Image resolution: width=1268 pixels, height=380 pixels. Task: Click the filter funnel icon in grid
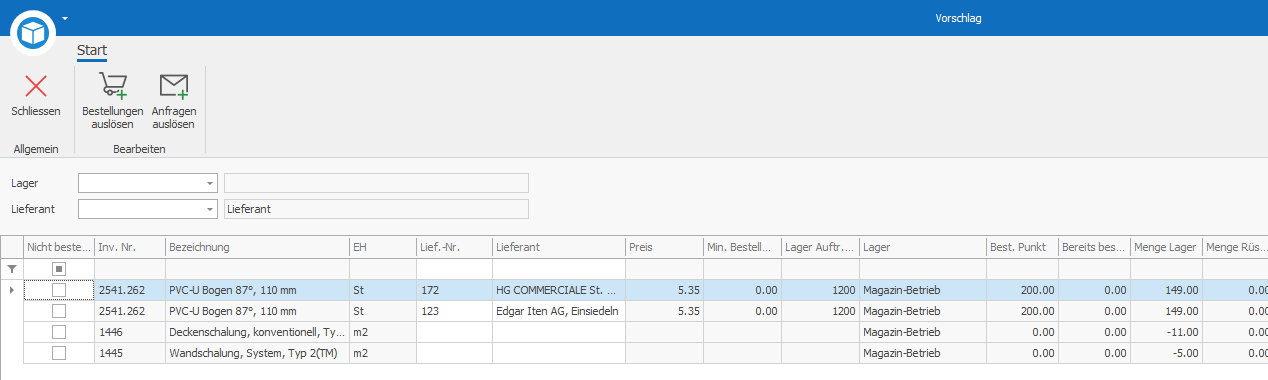pyautogui.click(x=12, y=269)
